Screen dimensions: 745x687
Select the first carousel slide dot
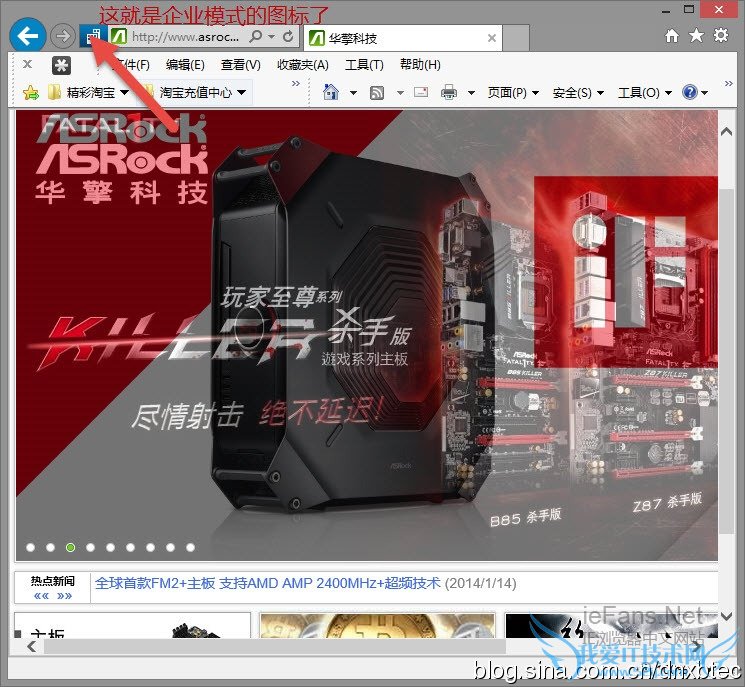(30, 547)
